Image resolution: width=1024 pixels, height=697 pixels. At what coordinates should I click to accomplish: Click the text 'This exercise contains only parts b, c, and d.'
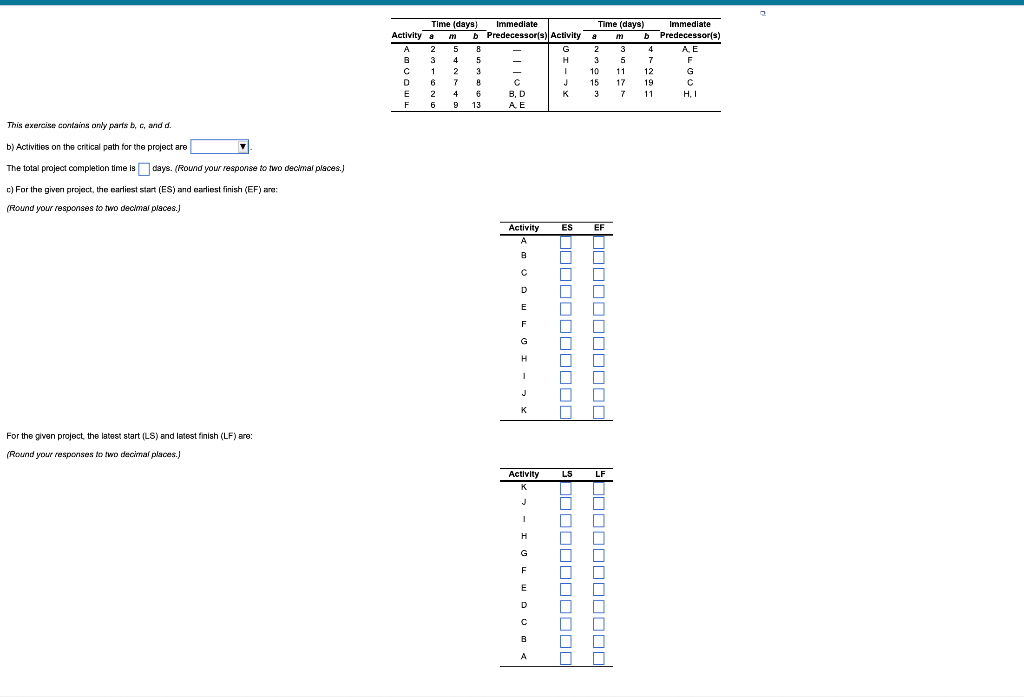click(89, 125)
